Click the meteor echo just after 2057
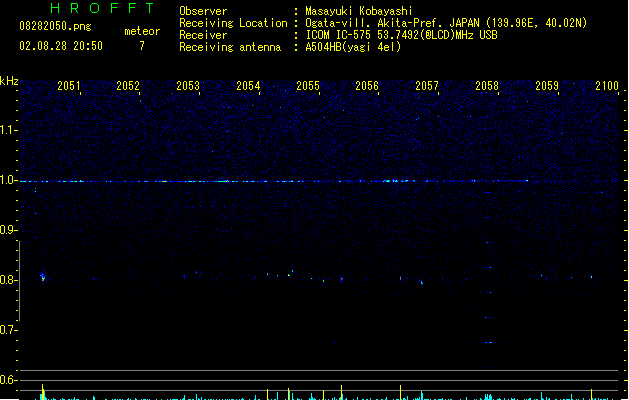Screen dimensions: 629x400 click(421, 282)
